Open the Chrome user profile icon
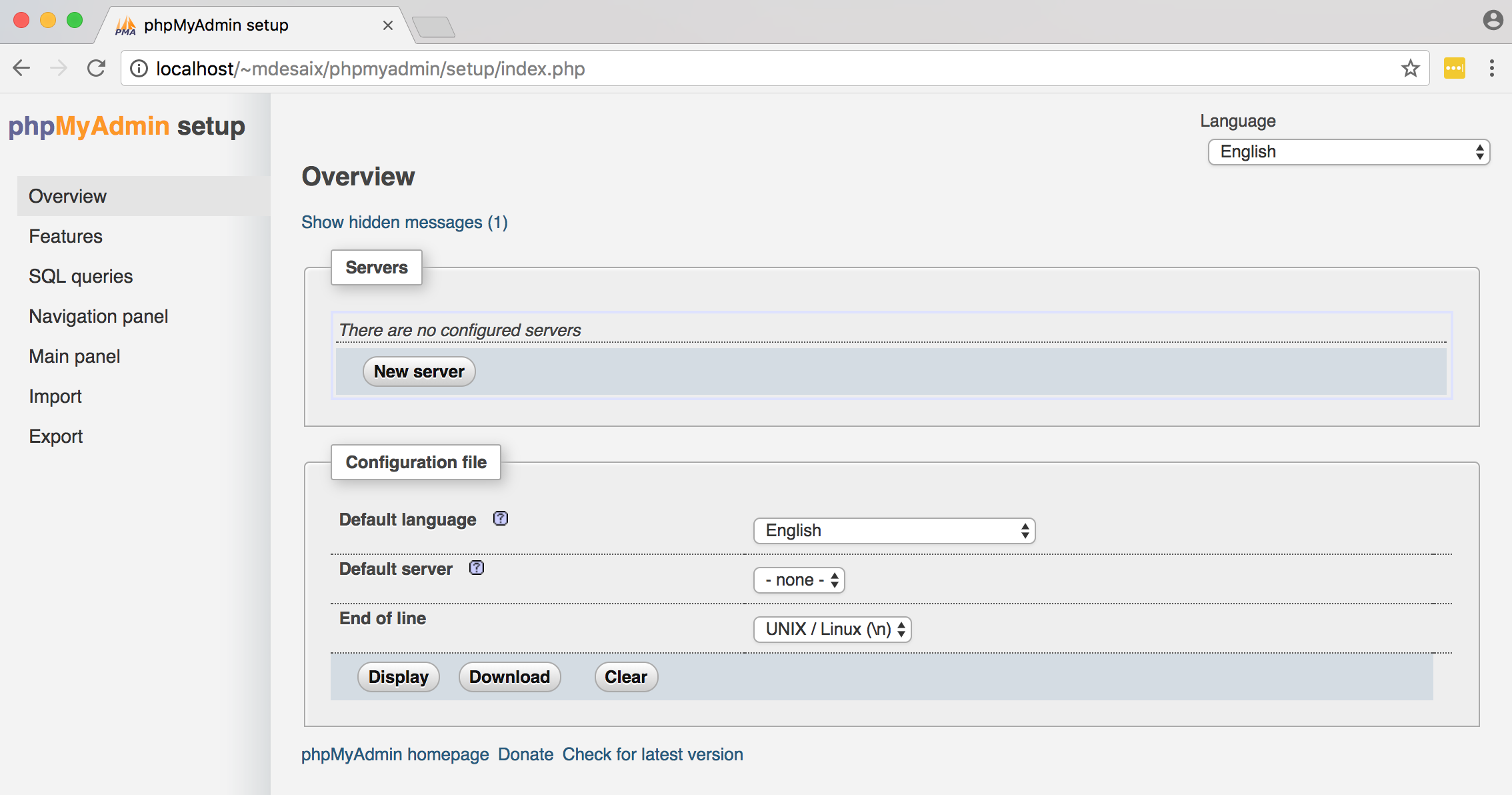The height and width of the screenshot is (795, 1512). coord(1492,21)
